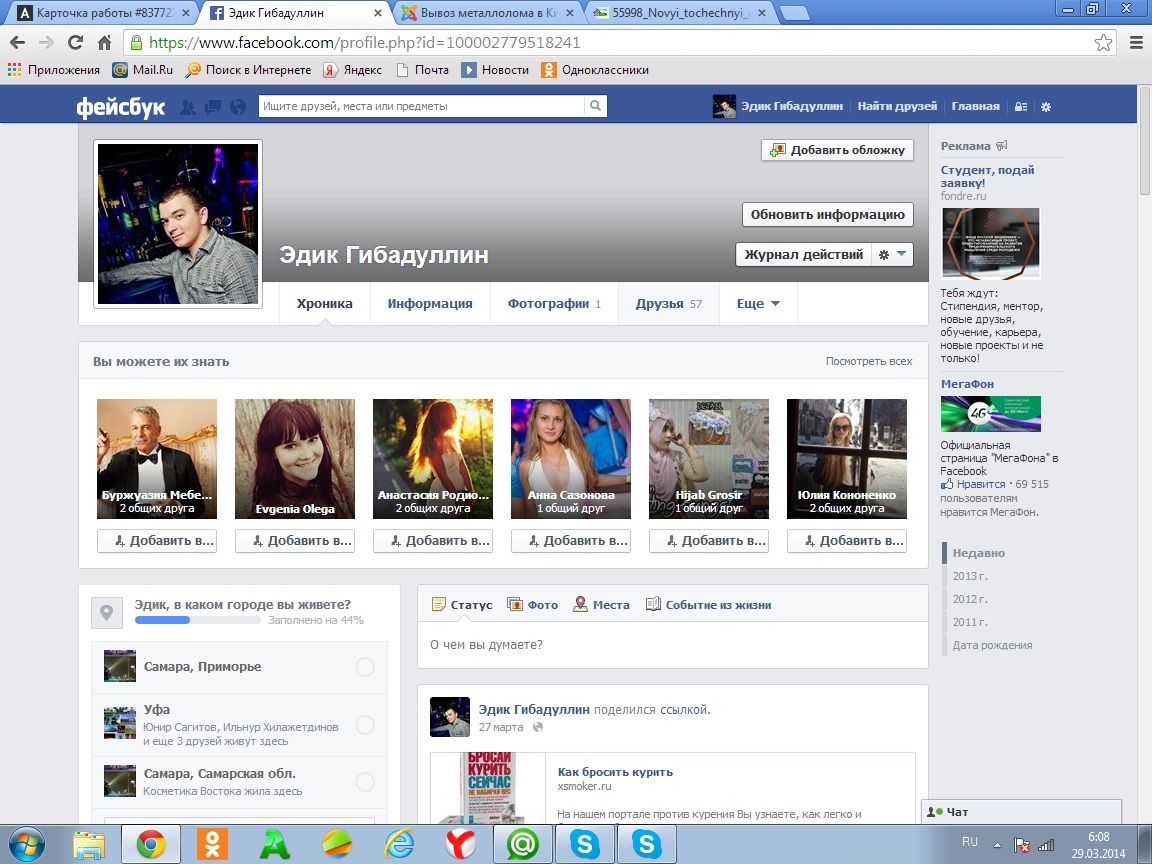Add Анна Сазонова as friend
Image resolution: width=1152 pixels, height=864 pixels.
tap(570, 541)
